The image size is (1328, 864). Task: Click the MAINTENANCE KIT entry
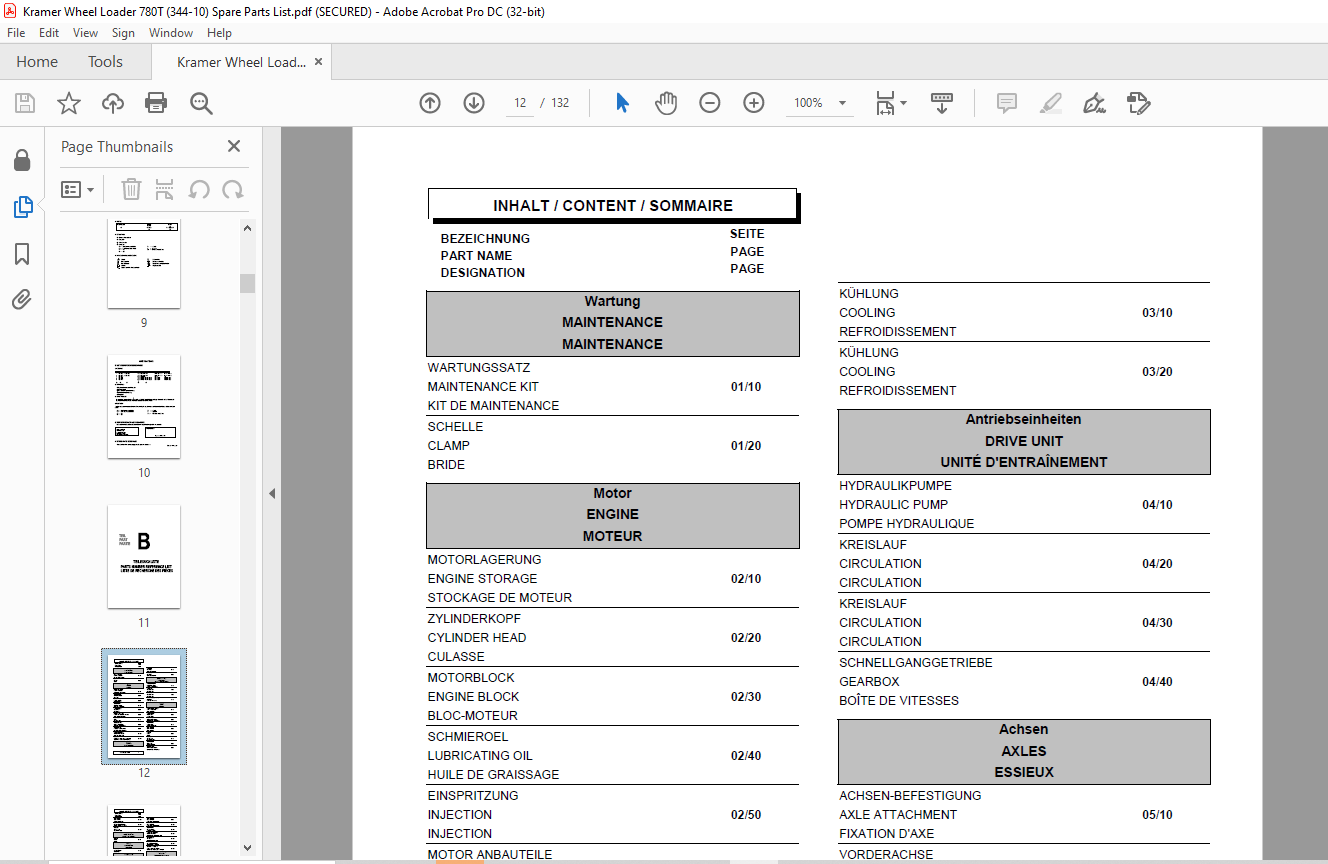point(483,387)
